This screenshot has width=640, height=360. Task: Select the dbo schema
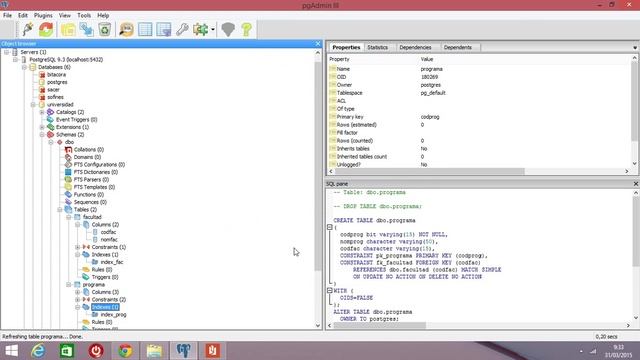click(69, 142)
